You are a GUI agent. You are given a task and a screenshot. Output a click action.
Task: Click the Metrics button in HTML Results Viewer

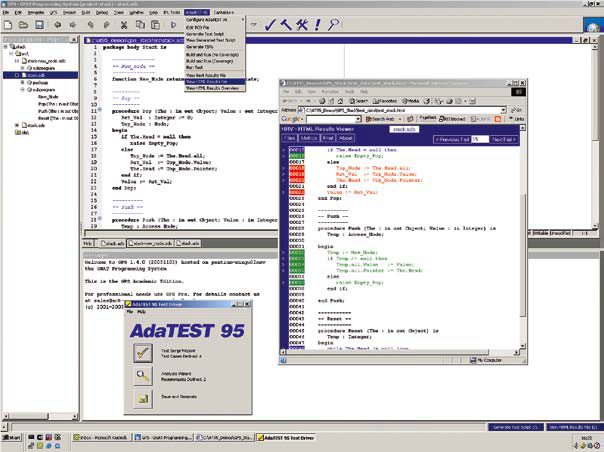coord(309,138)
